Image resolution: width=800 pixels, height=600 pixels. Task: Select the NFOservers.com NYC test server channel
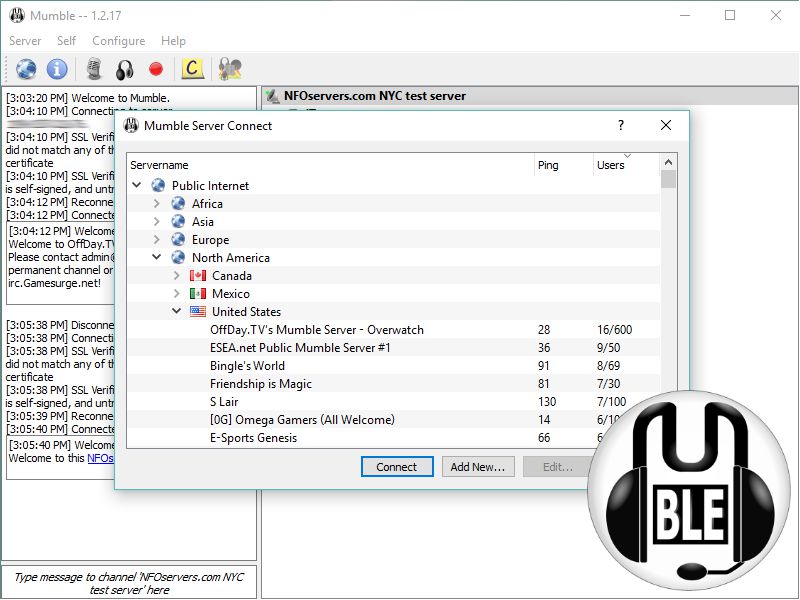tap(375, 96)
